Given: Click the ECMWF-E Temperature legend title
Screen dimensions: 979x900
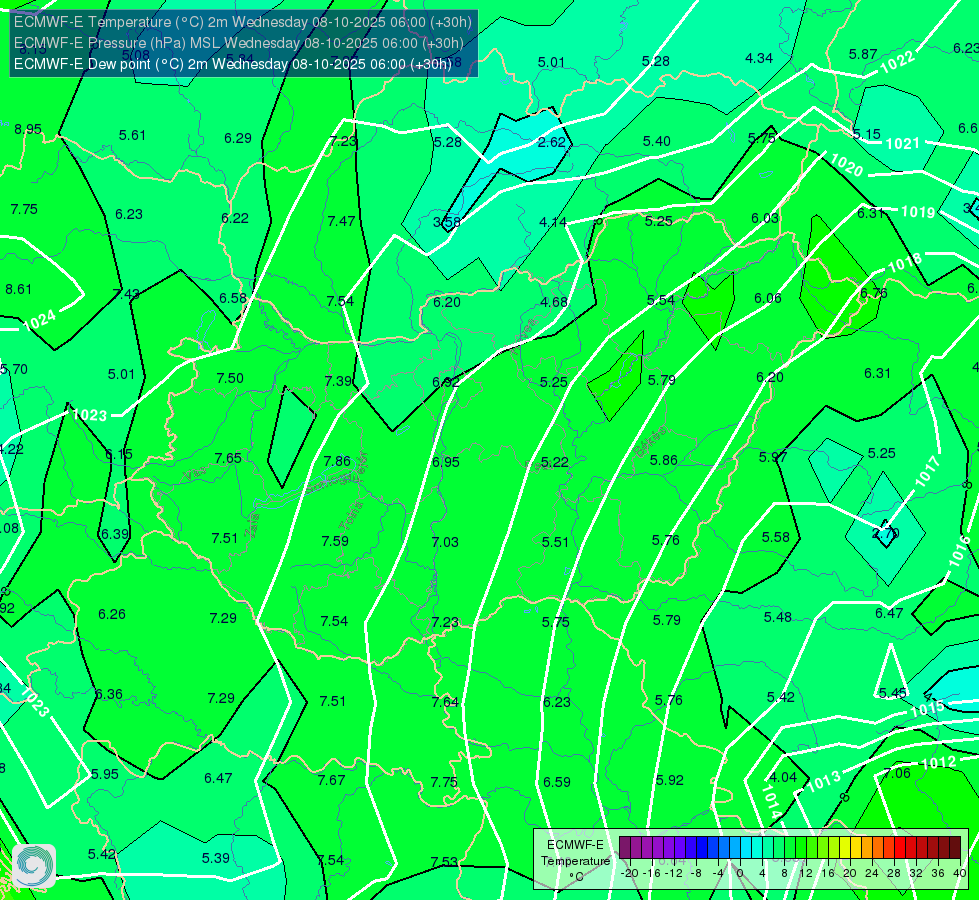Looking at the screenshot, I should pos(575,860).
